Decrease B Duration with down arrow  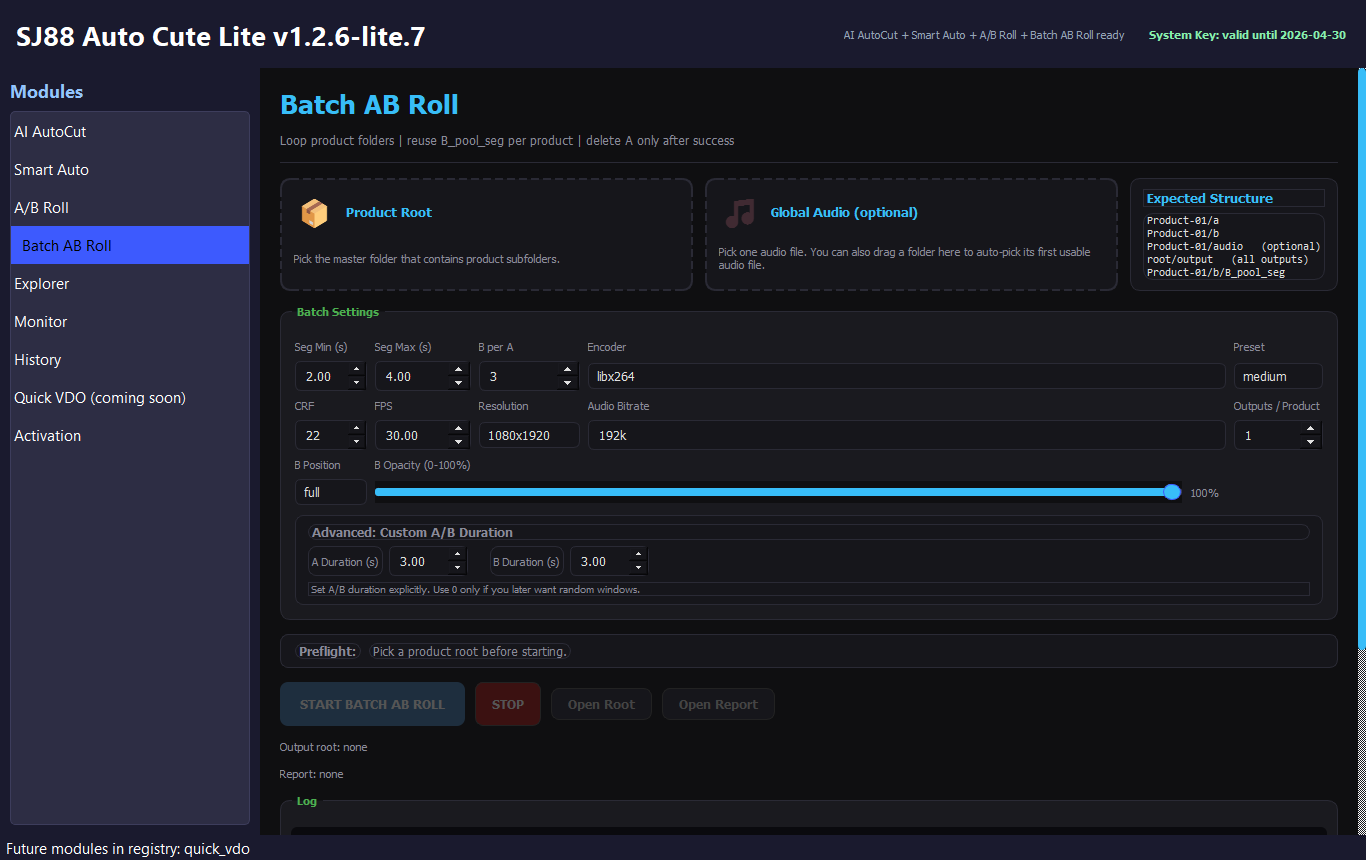coord(638,569)
